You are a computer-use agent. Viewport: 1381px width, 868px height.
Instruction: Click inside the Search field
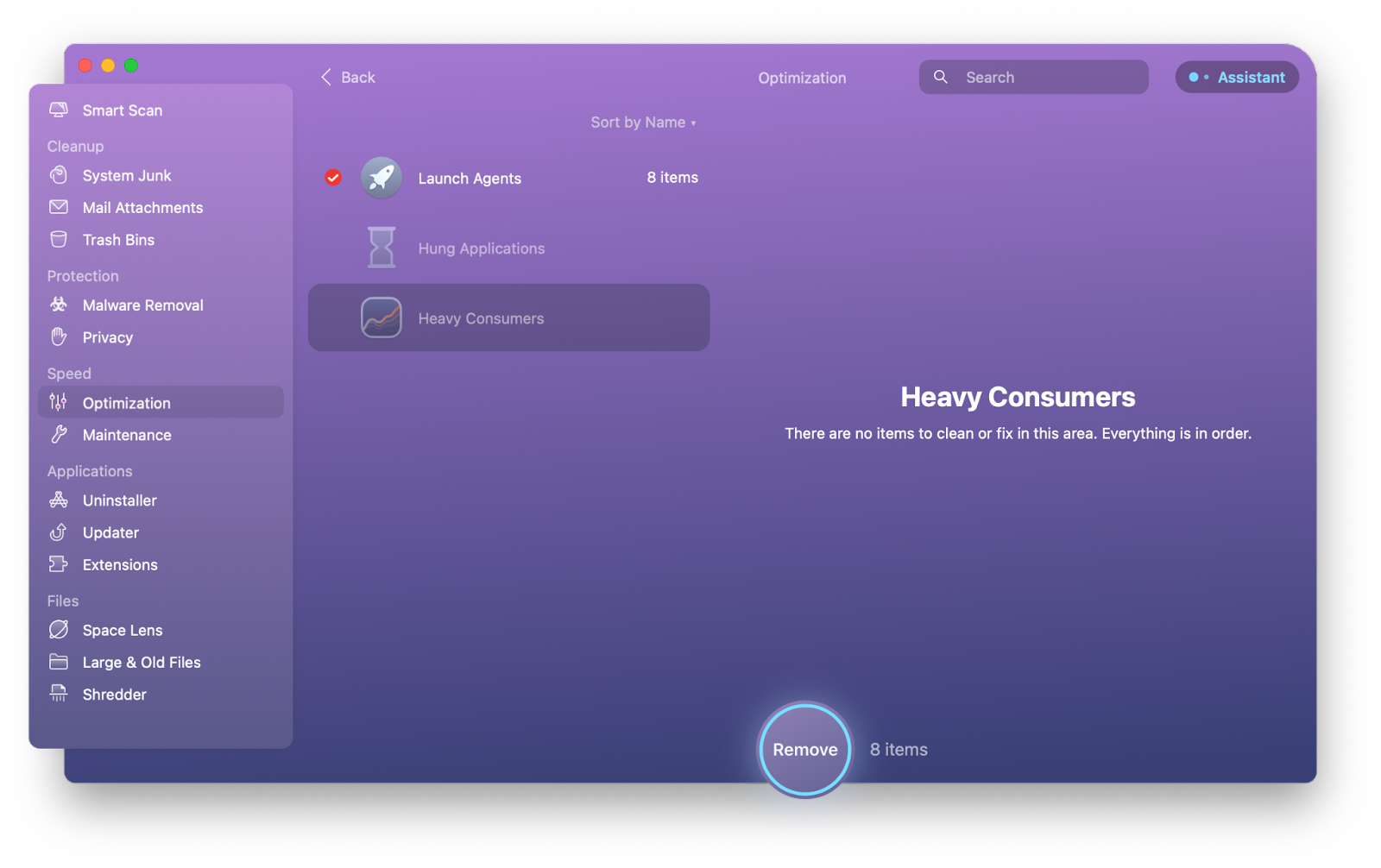coord(1033,77)
